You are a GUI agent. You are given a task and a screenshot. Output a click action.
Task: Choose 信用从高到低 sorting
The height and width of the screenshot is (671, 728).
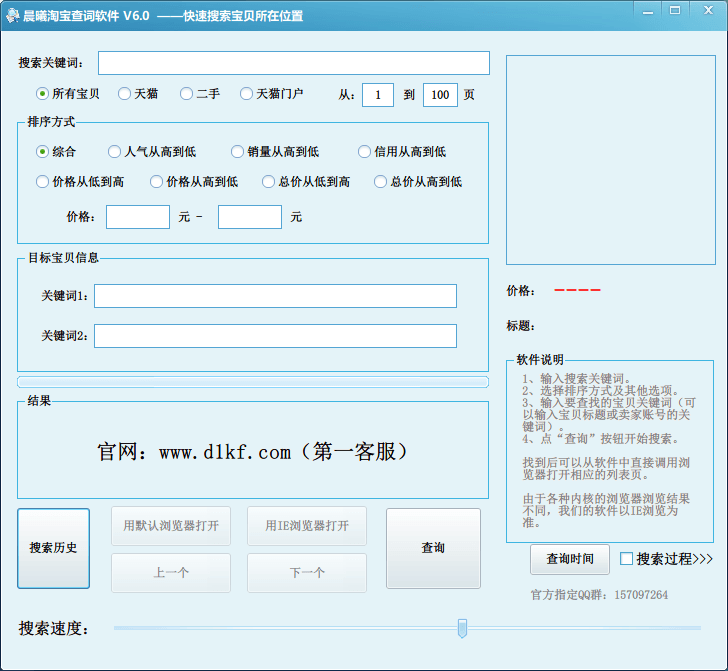coord(364,152)
